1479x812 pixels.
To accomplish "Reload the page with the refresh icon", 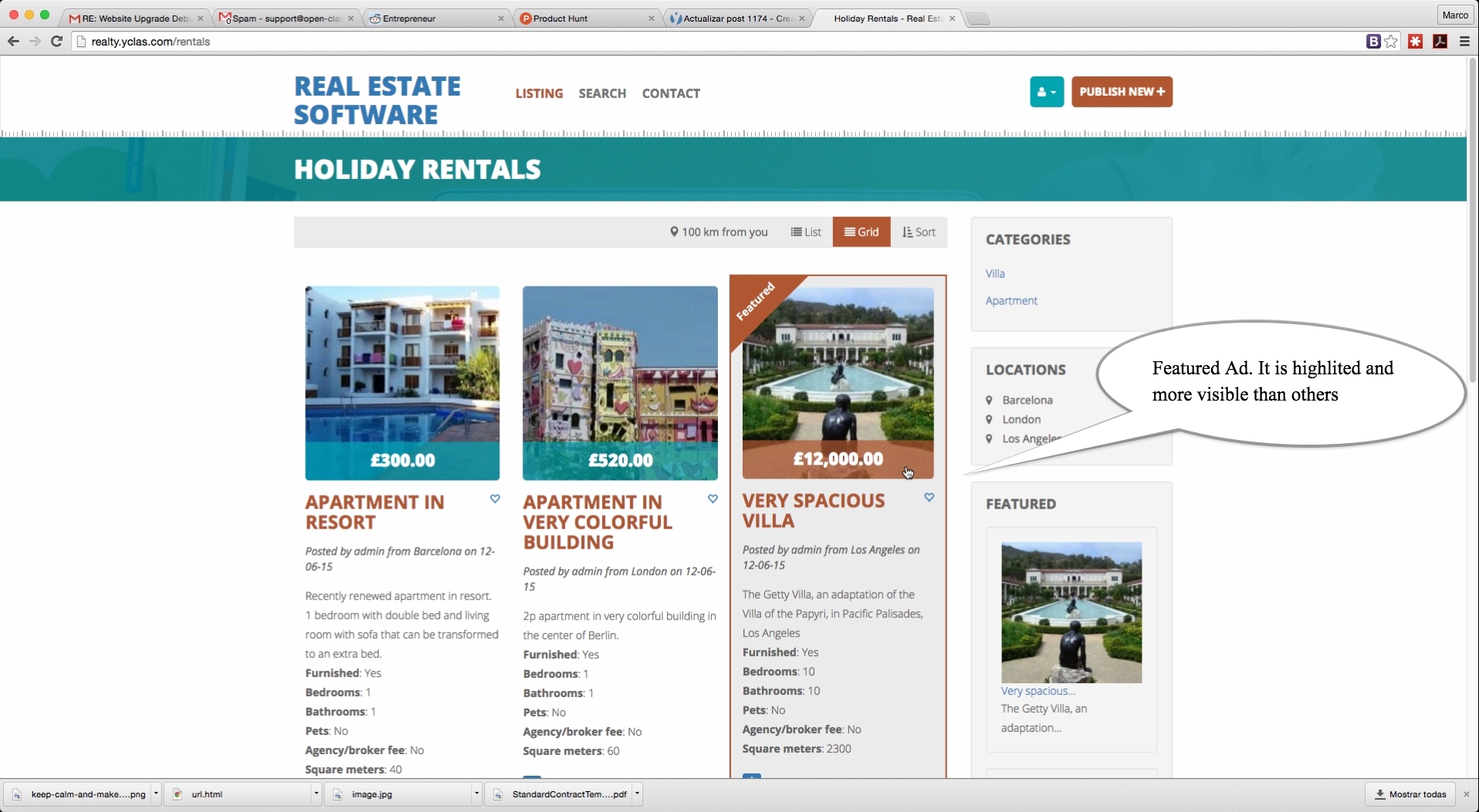I will (x=56, y=42).
